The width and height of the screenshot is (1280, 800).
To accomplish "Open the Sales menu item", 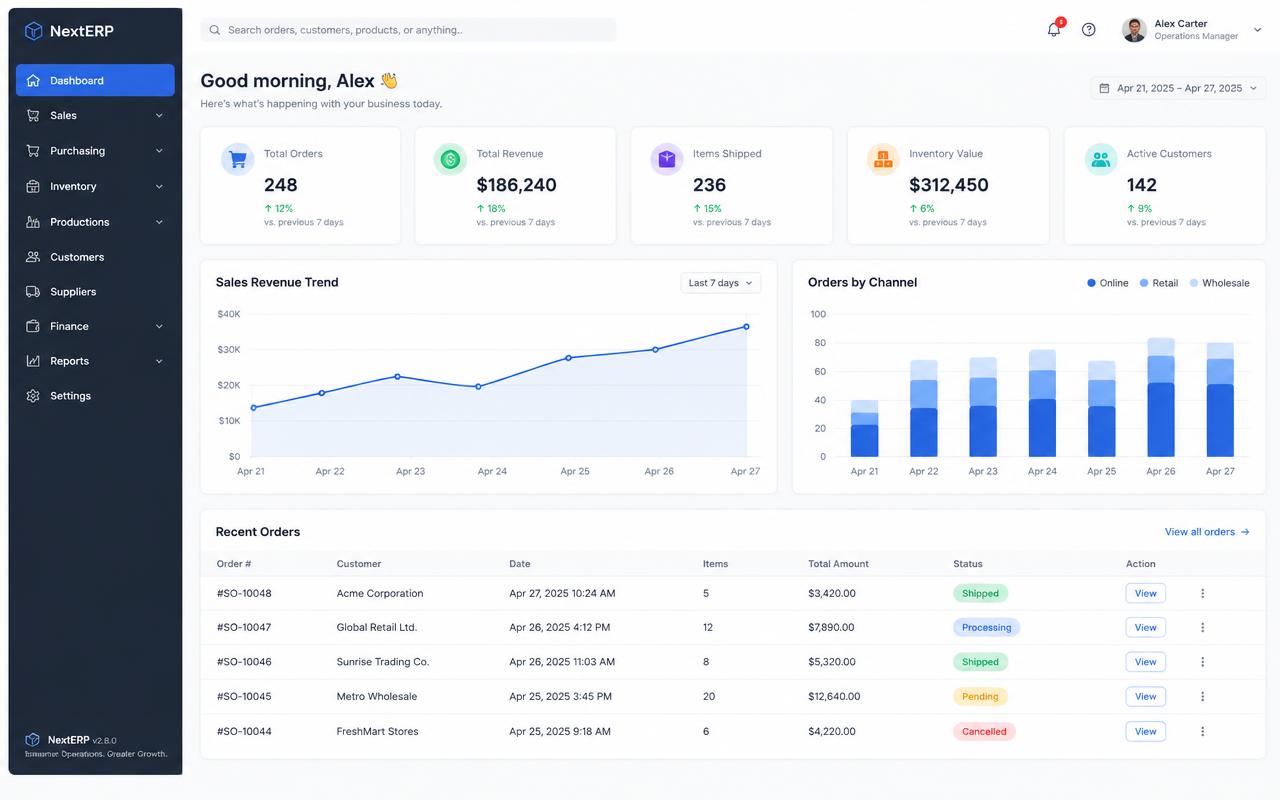I will pyautogui.click(x=95, y=115).
